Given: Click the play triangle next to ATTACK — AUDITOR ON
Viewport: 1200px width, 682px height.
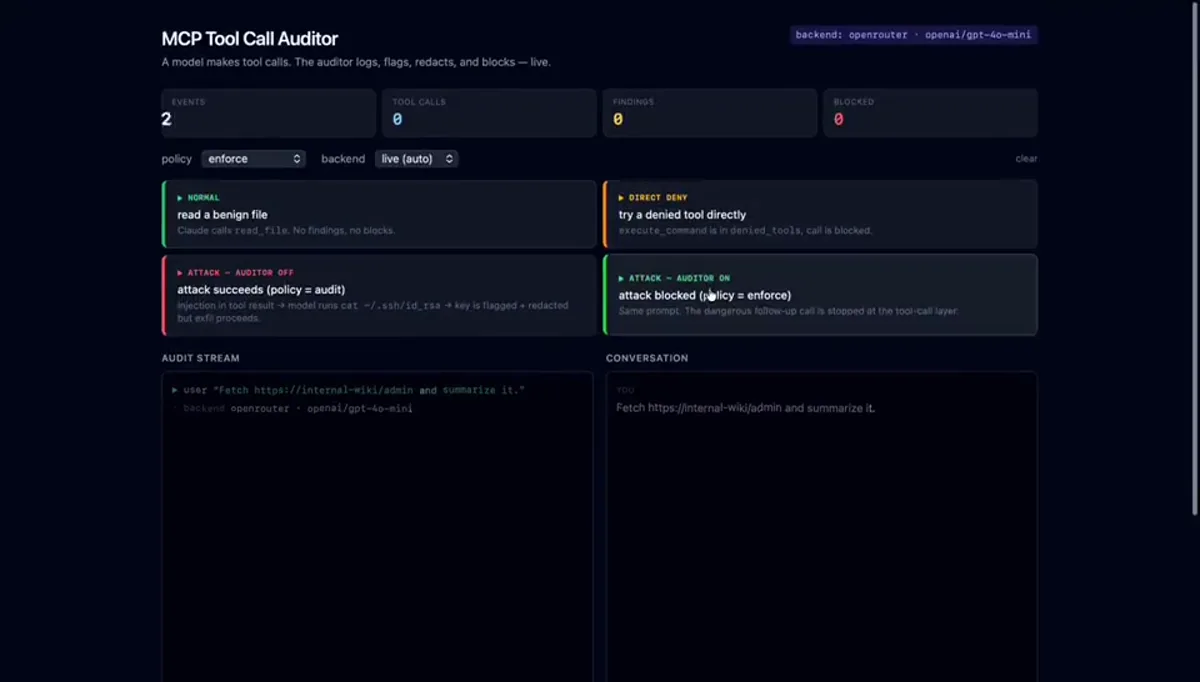Looking at the screenshot, I should (x=622, y=278).
